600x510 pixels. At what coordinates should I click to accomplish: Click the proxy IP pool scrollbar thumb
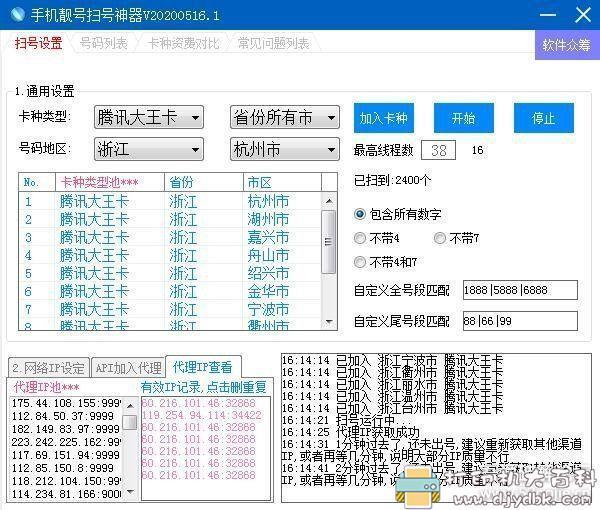pyautogui.click(x=131, y=422)
